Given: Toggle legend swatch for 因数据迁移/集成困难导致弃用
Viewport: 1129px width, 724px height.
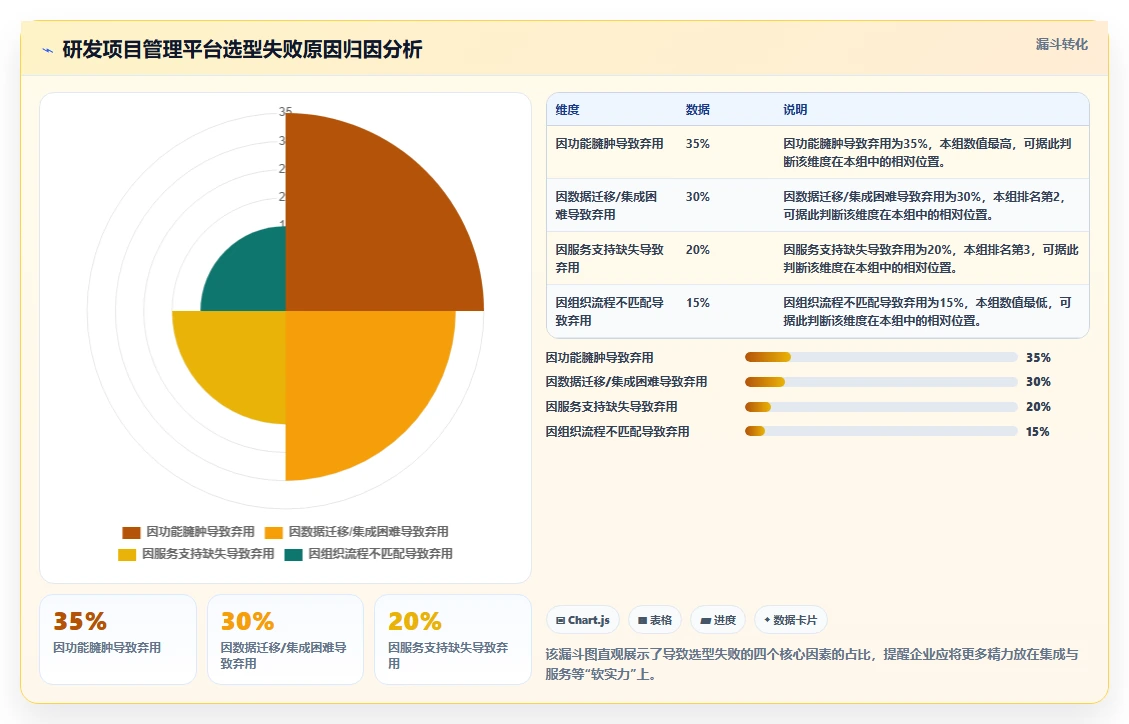Looking at the screenshot, I should point(274,533).
